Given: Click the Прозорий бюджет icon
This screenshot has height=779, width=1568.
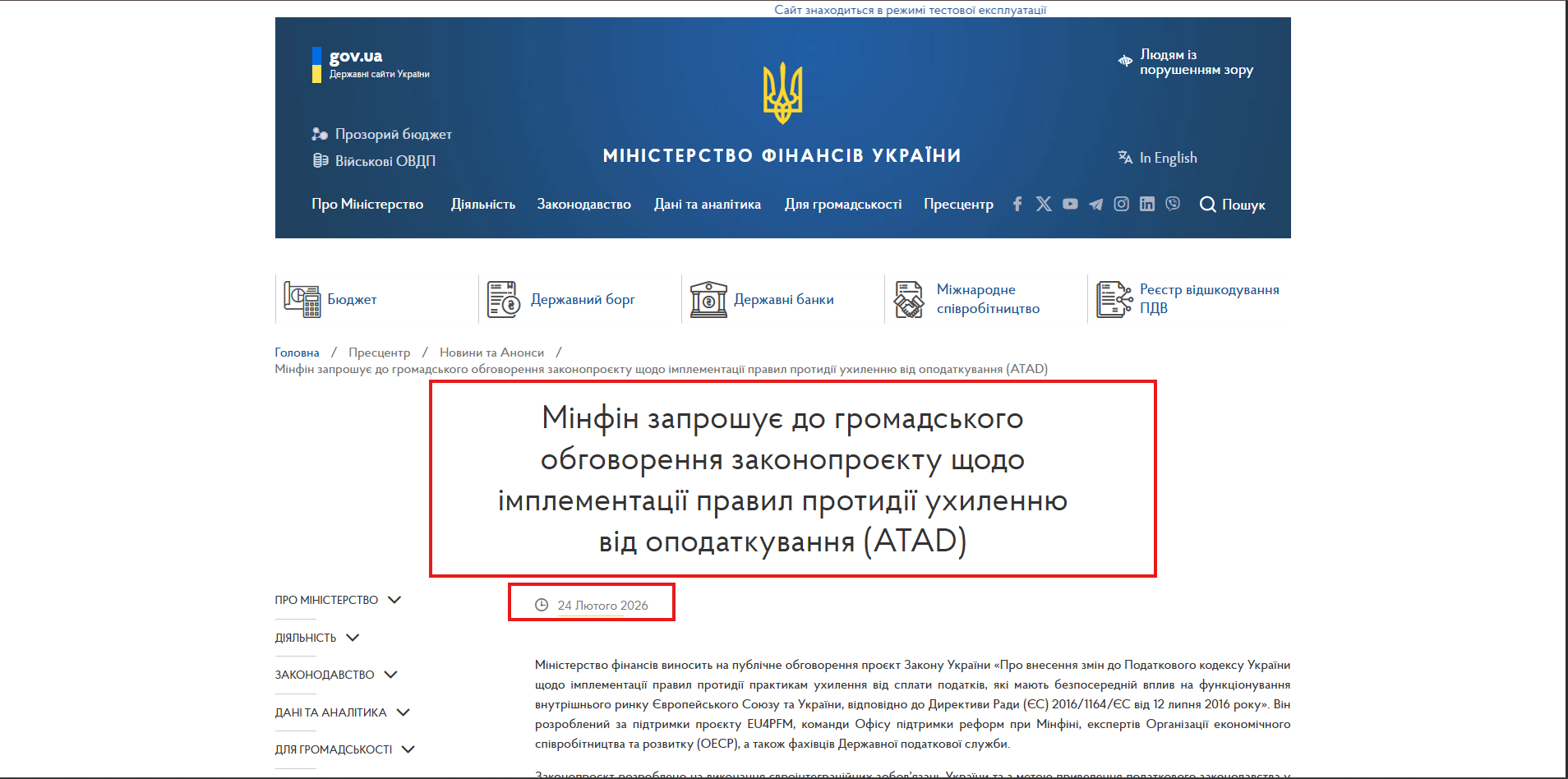Looking at the screenshot, I should pos(320,134).
